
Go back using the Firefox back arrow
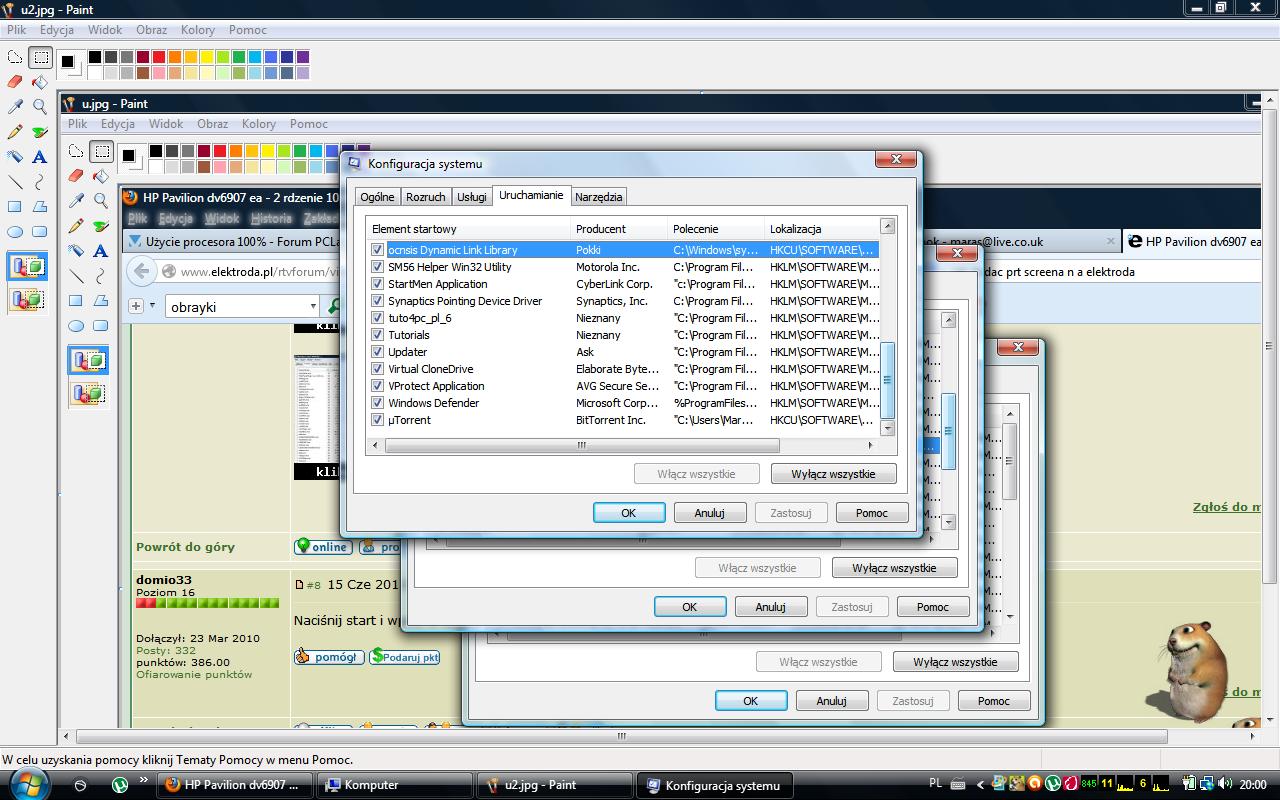[x=142, y=271]
